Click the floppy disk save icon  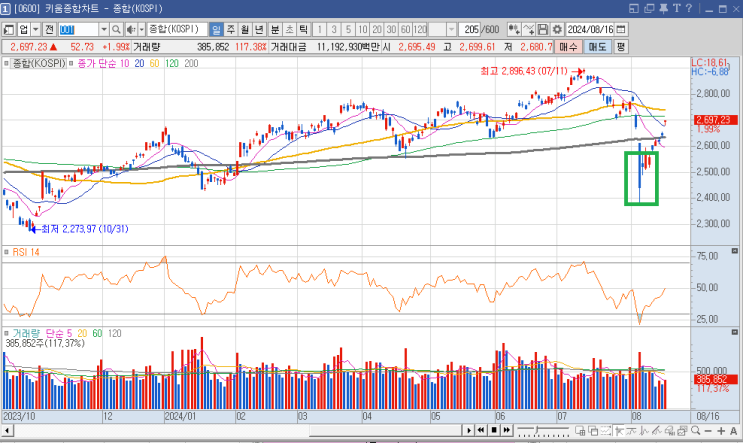tap(543, 29)
